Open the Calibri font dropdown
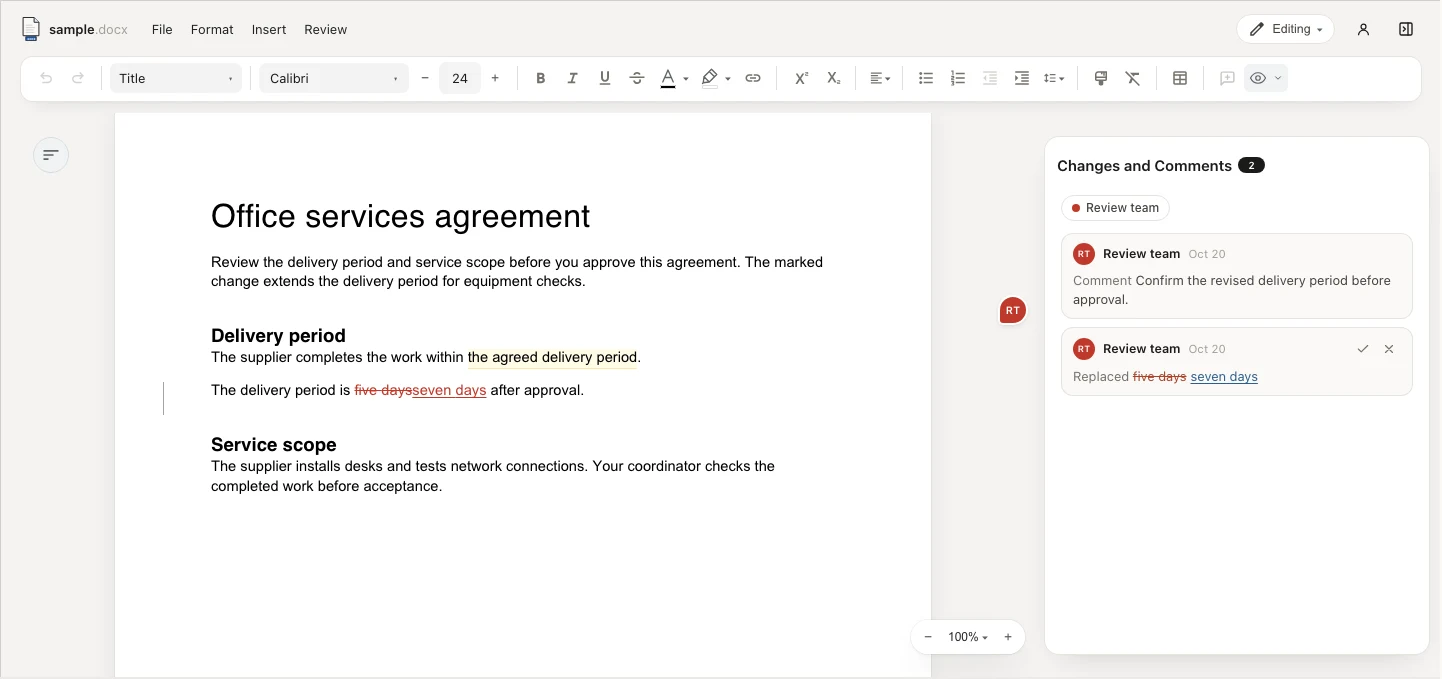The height and width of the screenshot is (679, 1442). pos(334,78)
